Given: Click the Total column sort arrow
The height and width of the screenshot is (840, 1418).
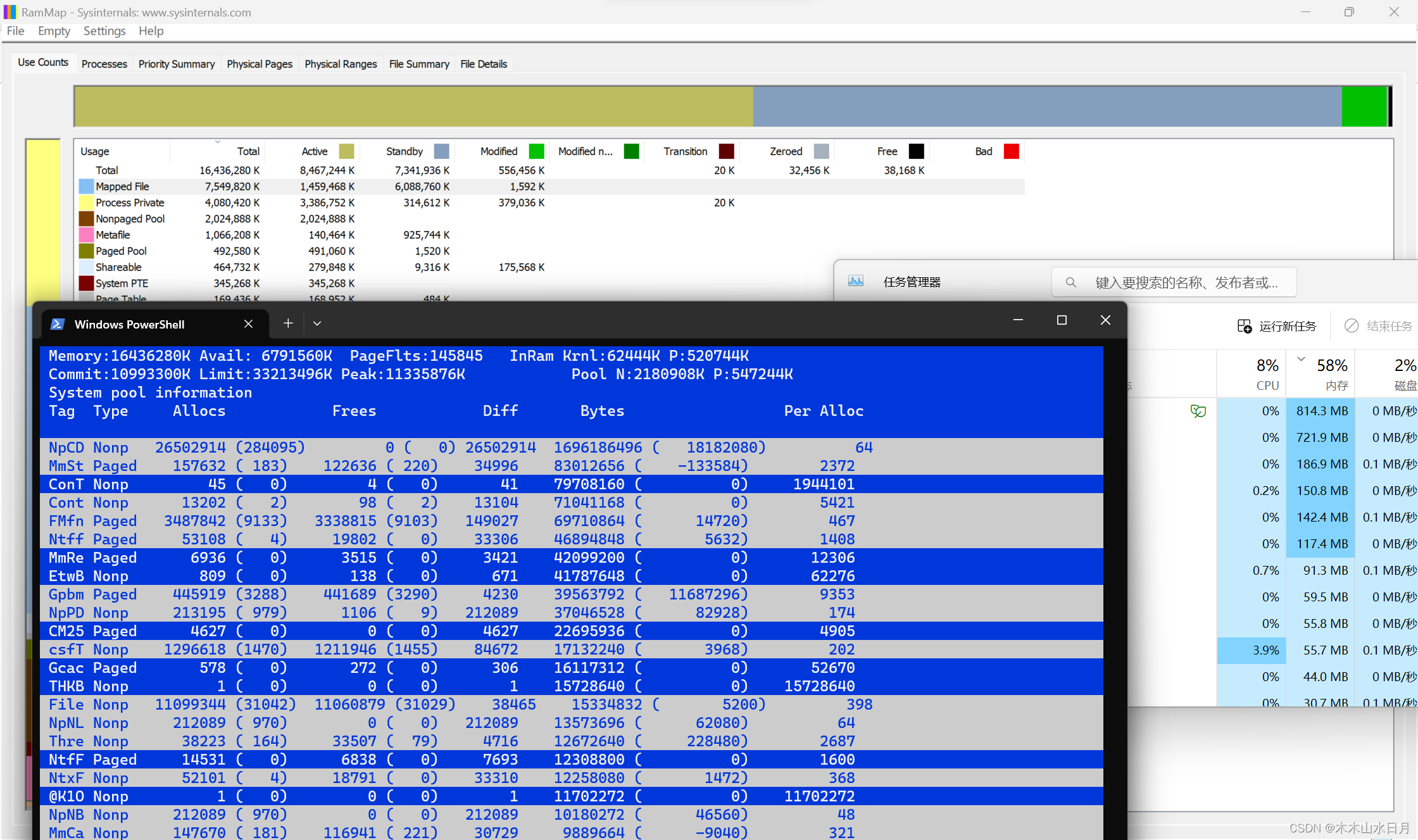Looking at the screenshot, I should pos(217,142).
